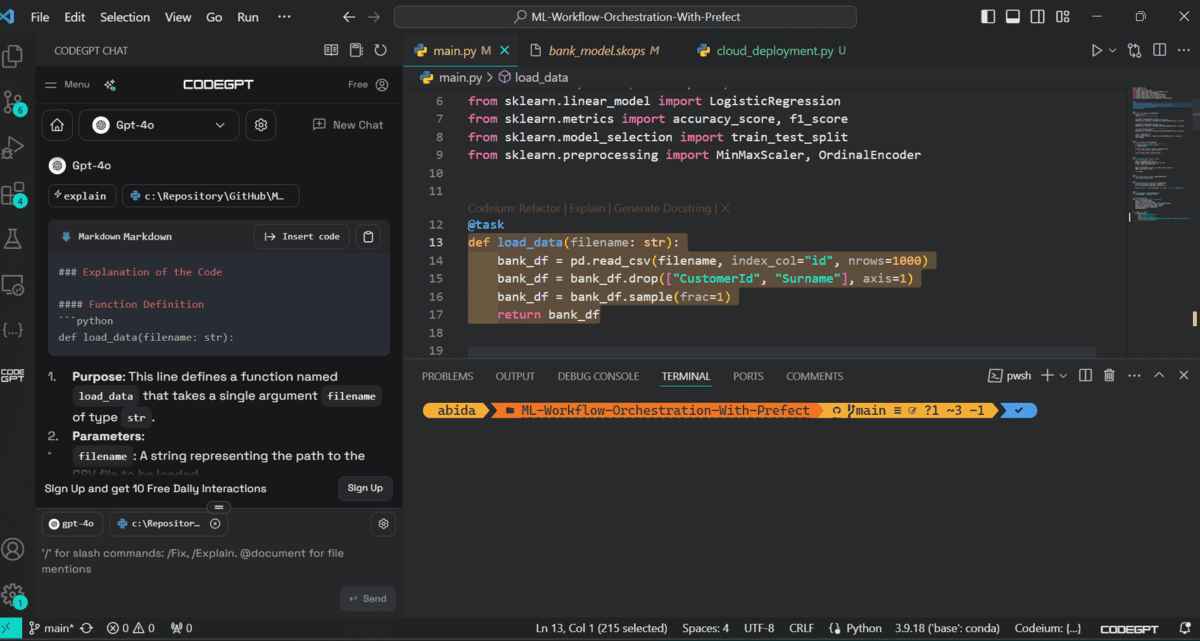Screen dimensions: 1200x641
Task: Maximize the terminal panel size
Action: tap(1160, 376)
